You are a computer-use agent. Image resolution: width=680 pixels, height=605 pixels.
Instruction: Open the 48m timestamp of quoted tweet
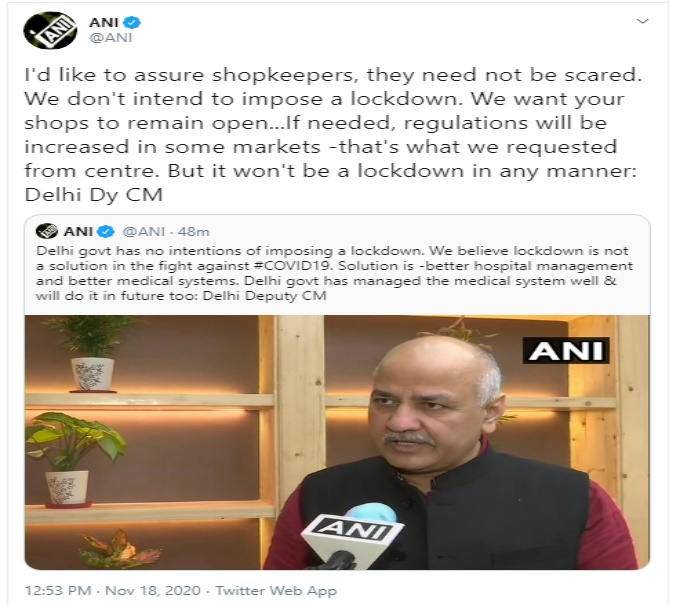pos(193,232)
